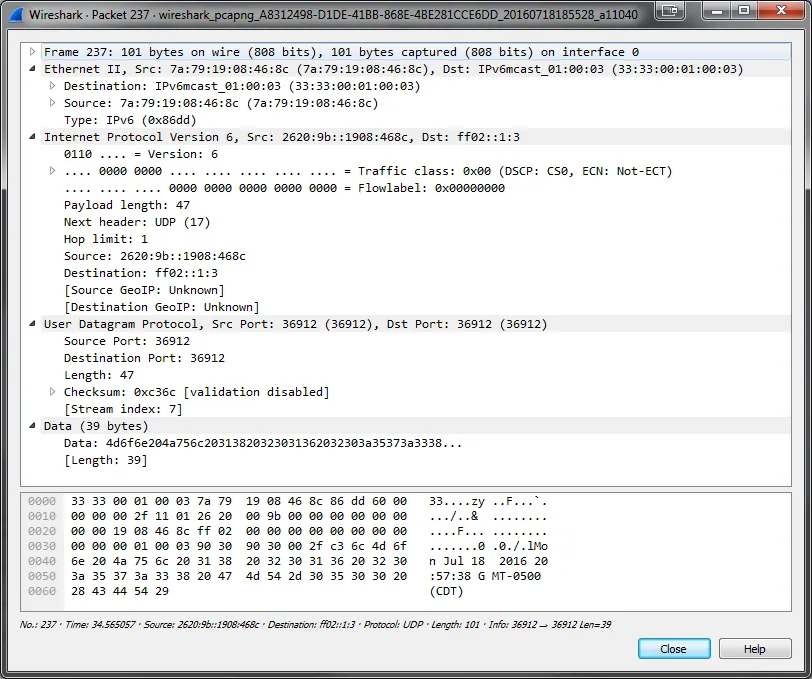Click ASCII text 'n Jul 18' in byte pane
This screenshot has height=679, width=812.
[x=457, y=561]
